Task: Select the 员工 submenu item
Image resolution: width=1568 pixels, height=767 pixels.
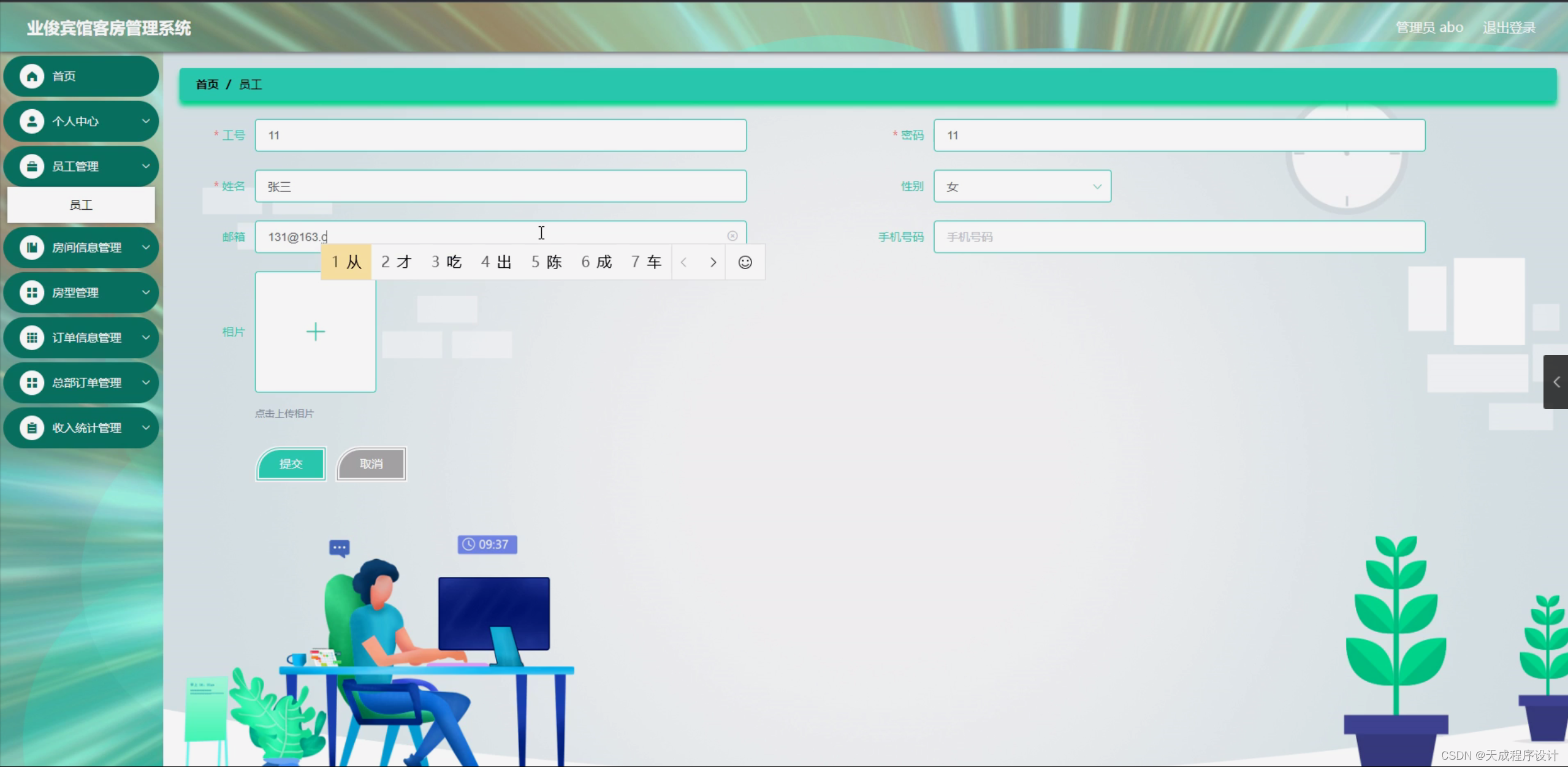Action: point(81,205)
